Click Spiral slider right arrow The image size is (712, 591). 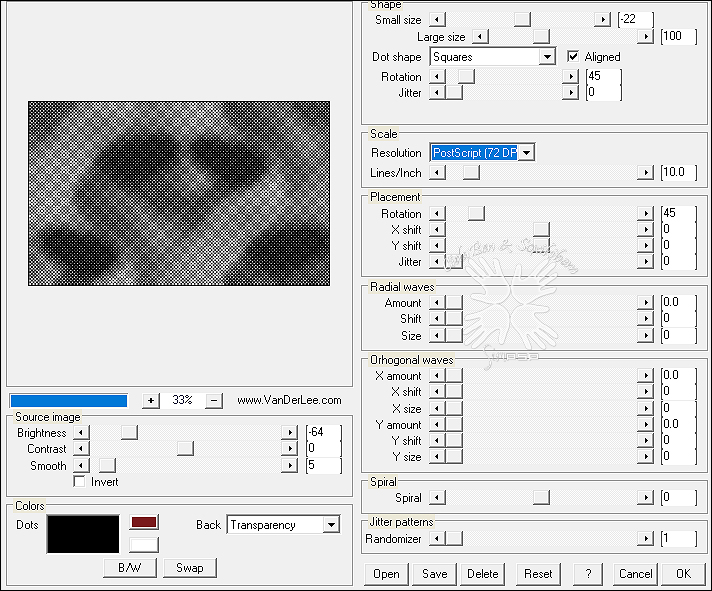click(x=645, y=497)
